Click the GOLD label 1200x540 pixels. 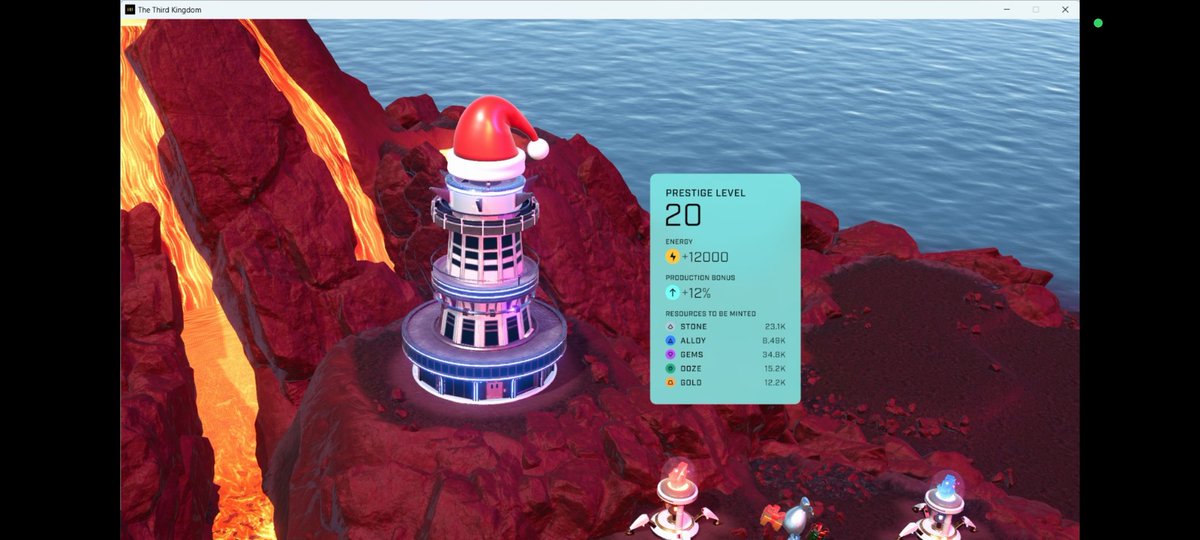[x=691, y=383]
